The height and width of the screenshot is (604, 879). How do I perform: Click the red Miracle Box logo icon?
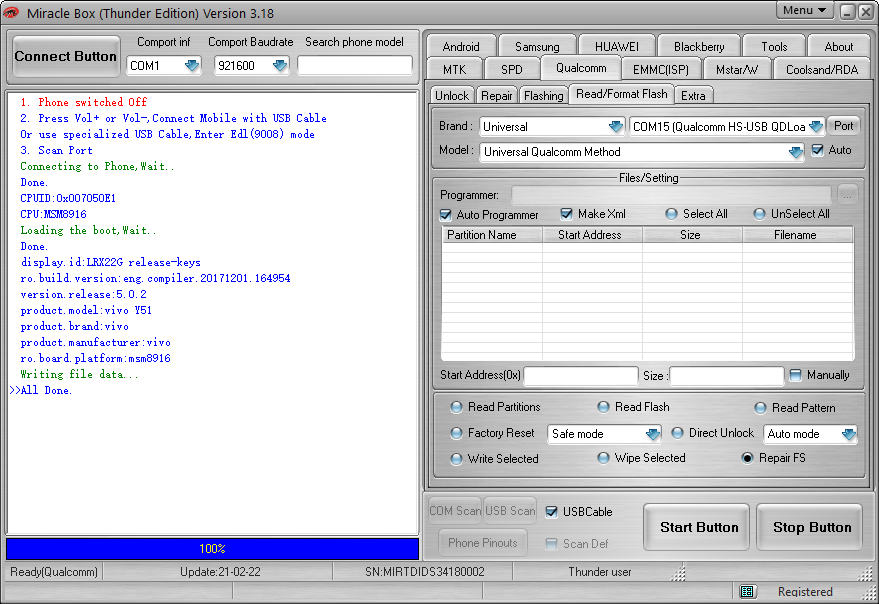(x=11, y=13)
